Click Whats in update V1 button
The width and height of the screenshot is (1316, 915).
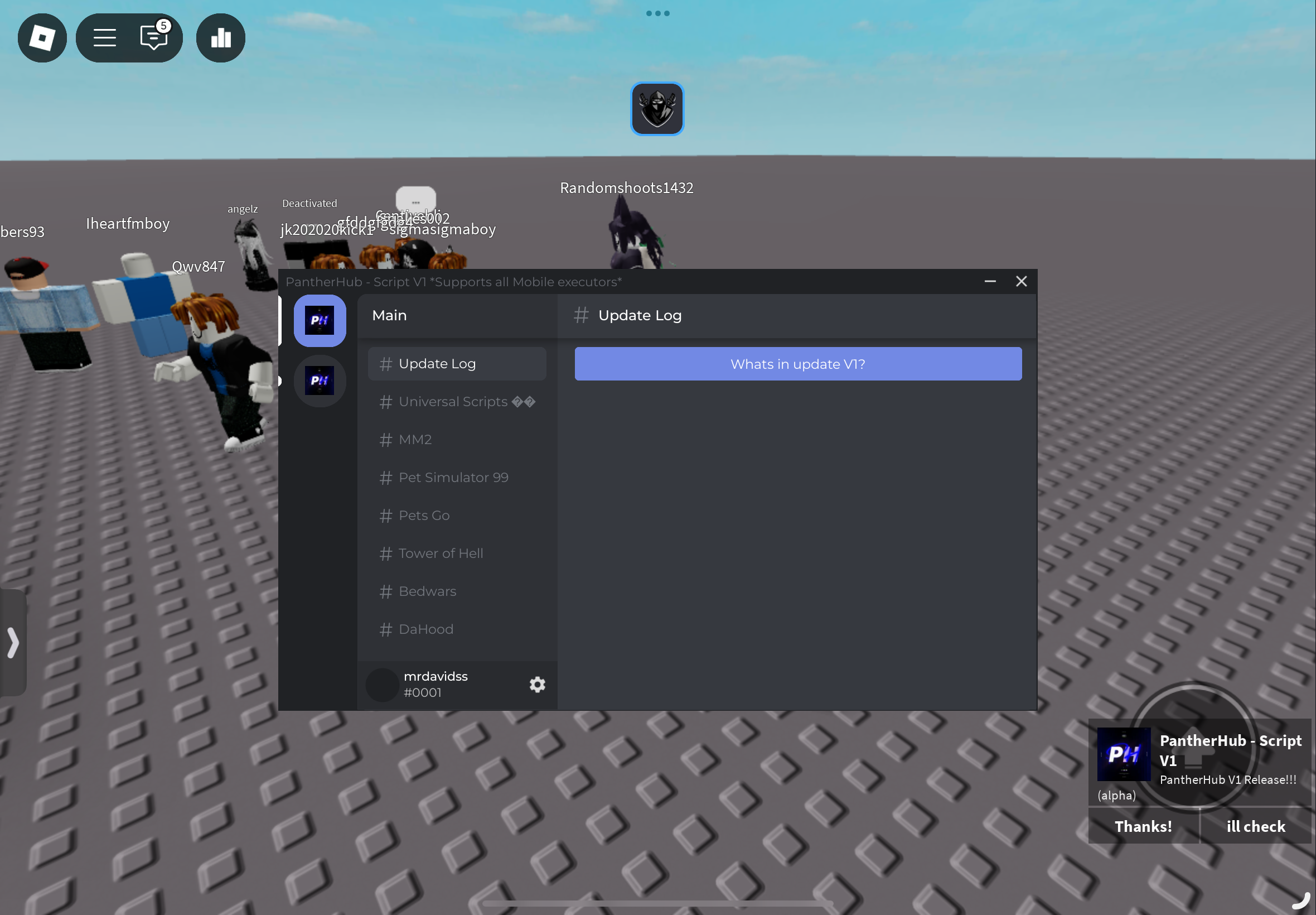797,364
